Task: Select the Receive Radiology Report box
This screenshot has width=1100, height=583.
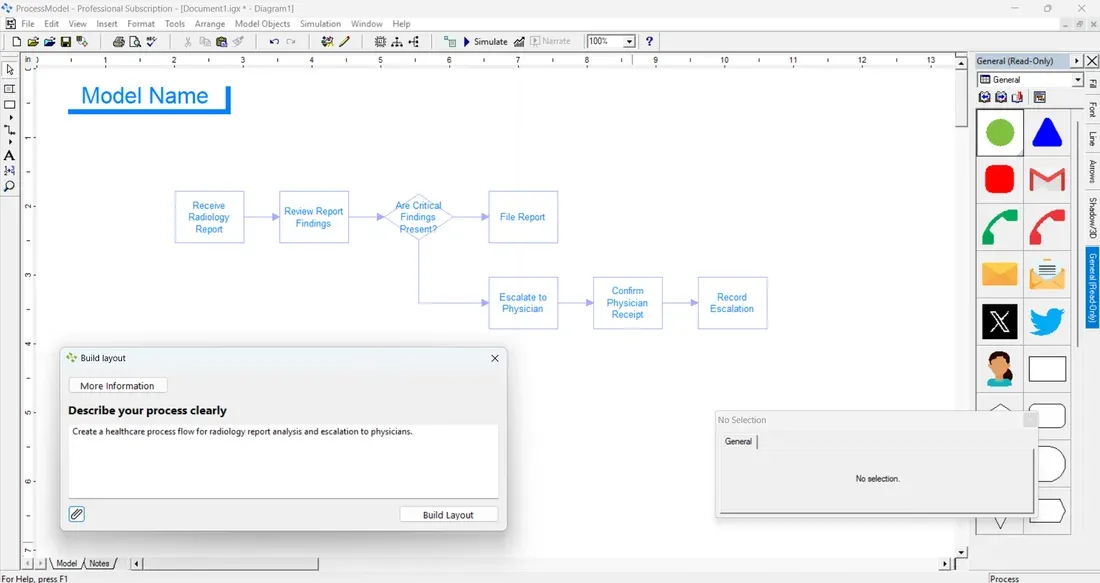Action: (209, 217)
